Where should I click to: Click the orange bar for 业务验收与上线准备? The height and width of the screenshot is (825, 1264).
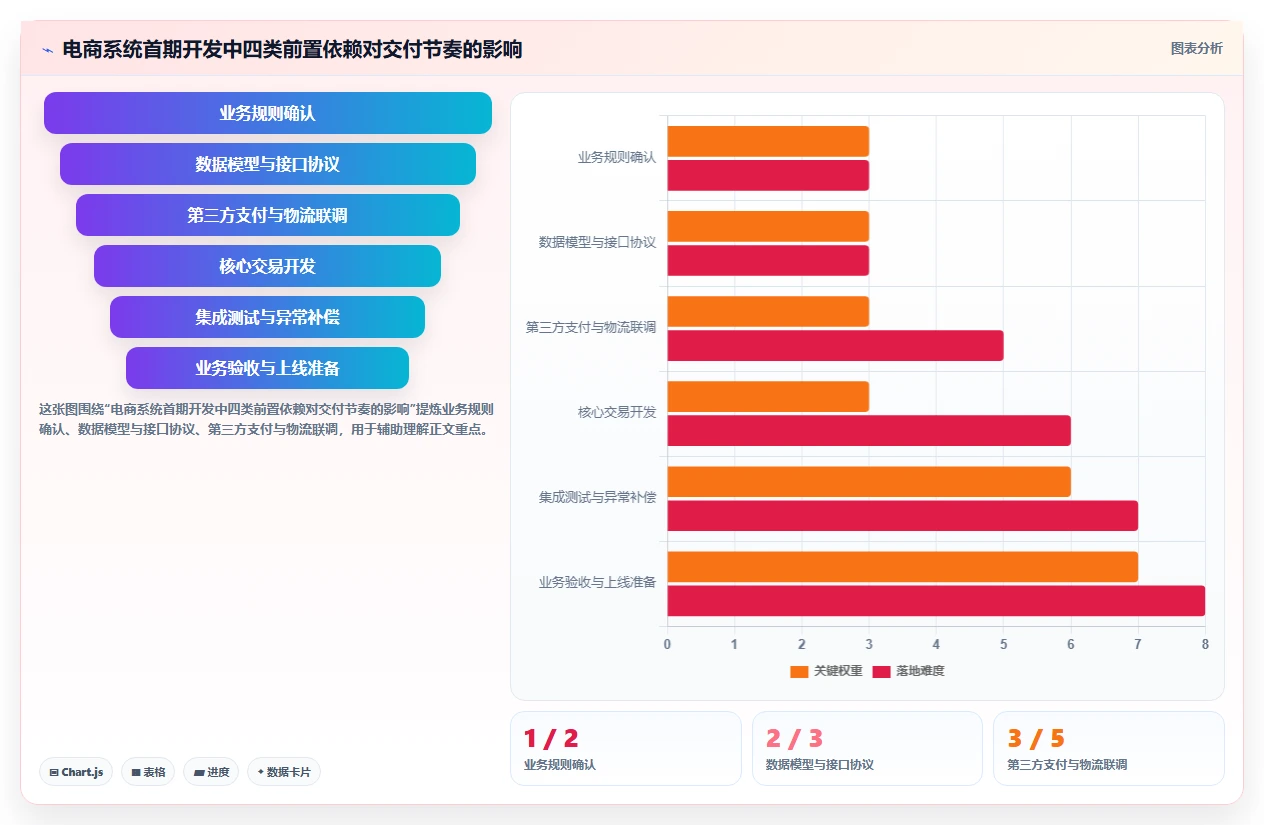(x=903, y=566)
